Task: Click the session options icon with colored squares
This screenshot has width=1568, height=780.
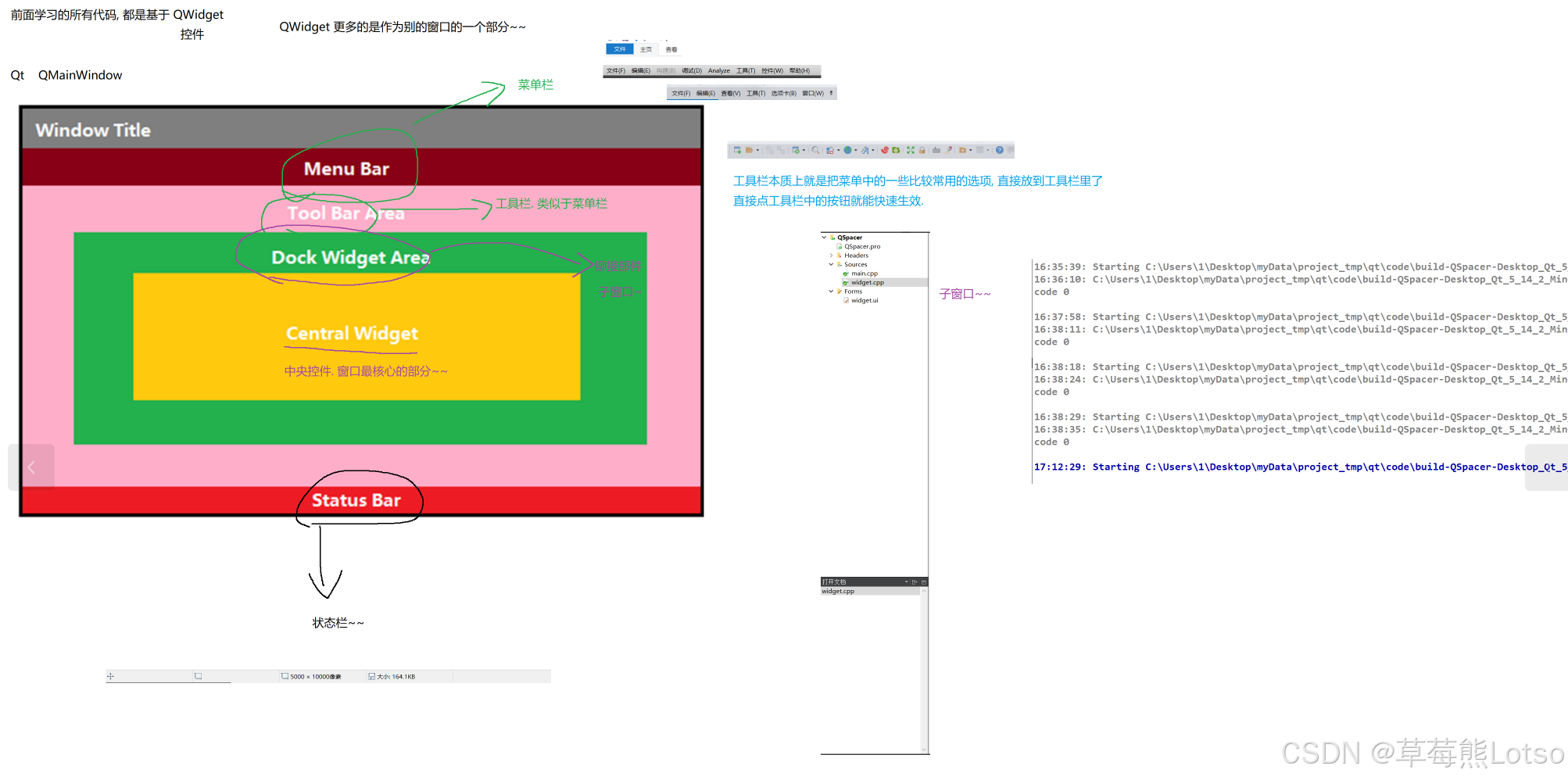Action: (830, 150)
